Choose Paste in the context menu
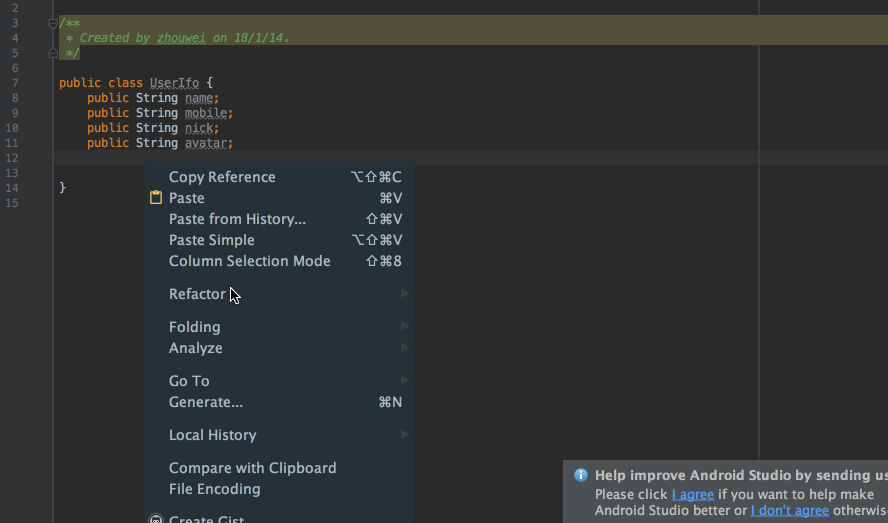This screenshot has height=523, width=888. (x=280, y=198)
